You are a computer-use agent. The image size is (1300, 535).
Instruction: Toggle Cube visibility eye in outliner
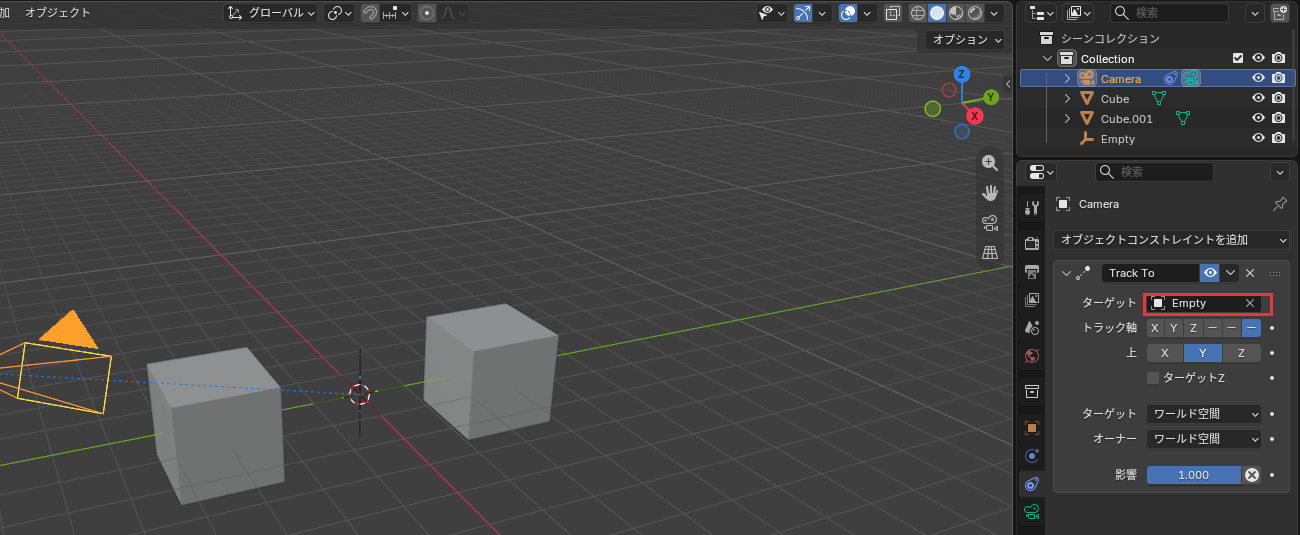coord(1259,98)
